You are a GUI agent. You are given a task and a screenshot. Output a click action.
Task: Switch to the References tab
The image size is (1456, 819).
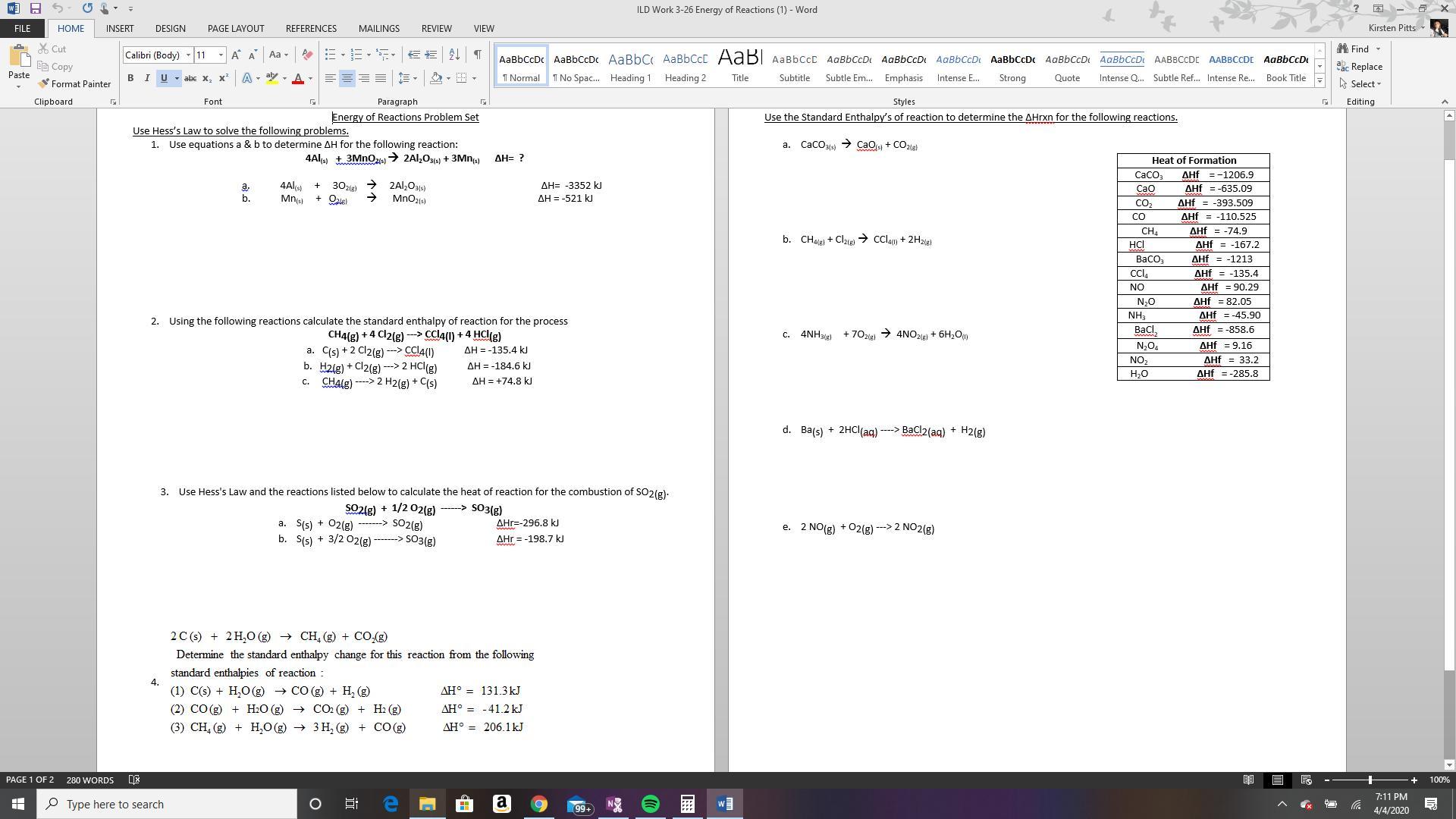pos(311,28)
